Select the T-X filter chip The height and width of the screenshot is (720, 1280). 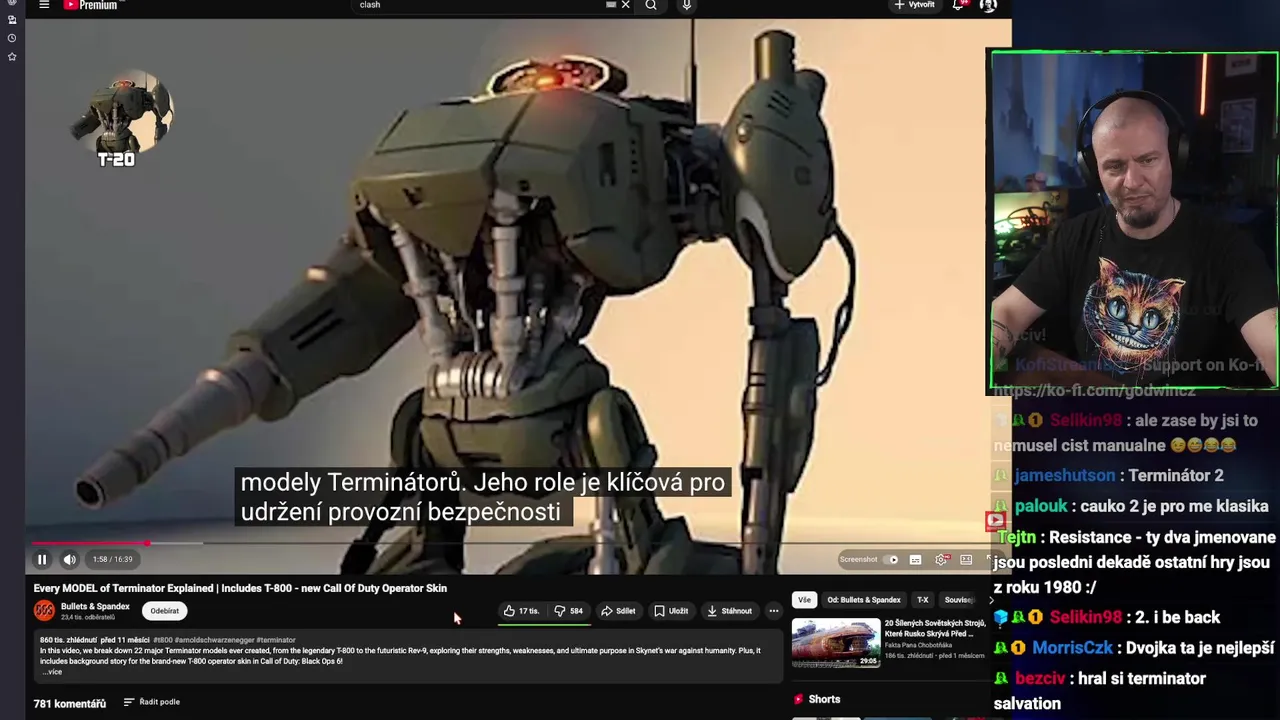tap(922, 600)
